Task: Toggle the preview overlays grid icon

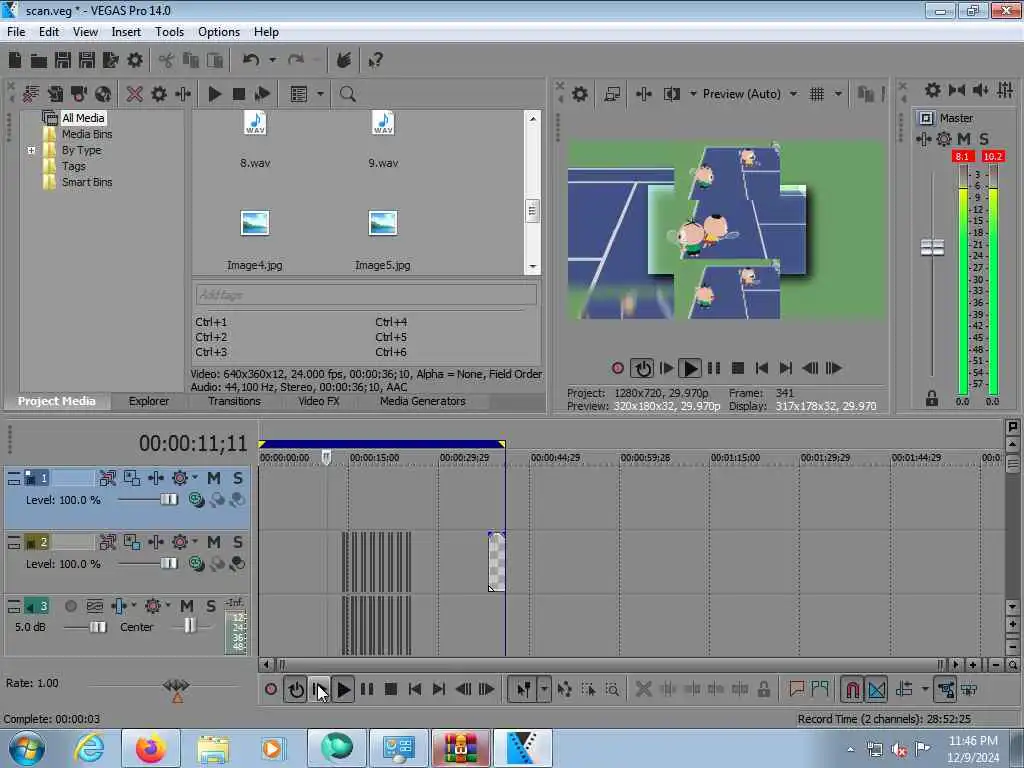Action: (817, 94)
